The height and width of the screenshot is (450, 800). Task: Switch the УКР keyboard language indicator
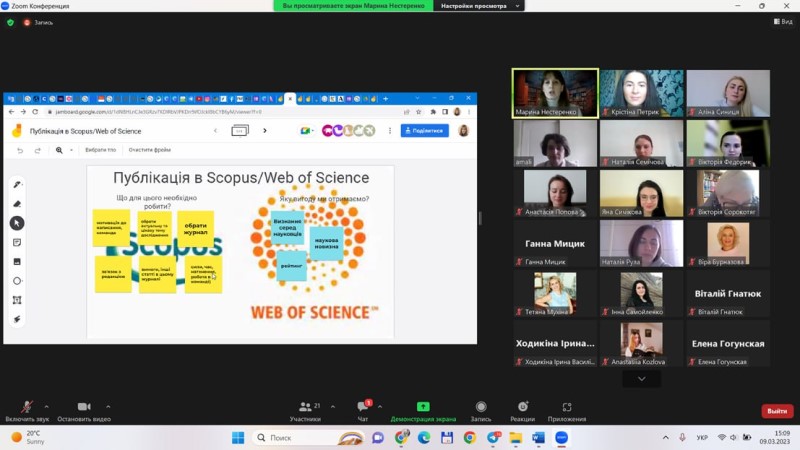coord(702,438)
